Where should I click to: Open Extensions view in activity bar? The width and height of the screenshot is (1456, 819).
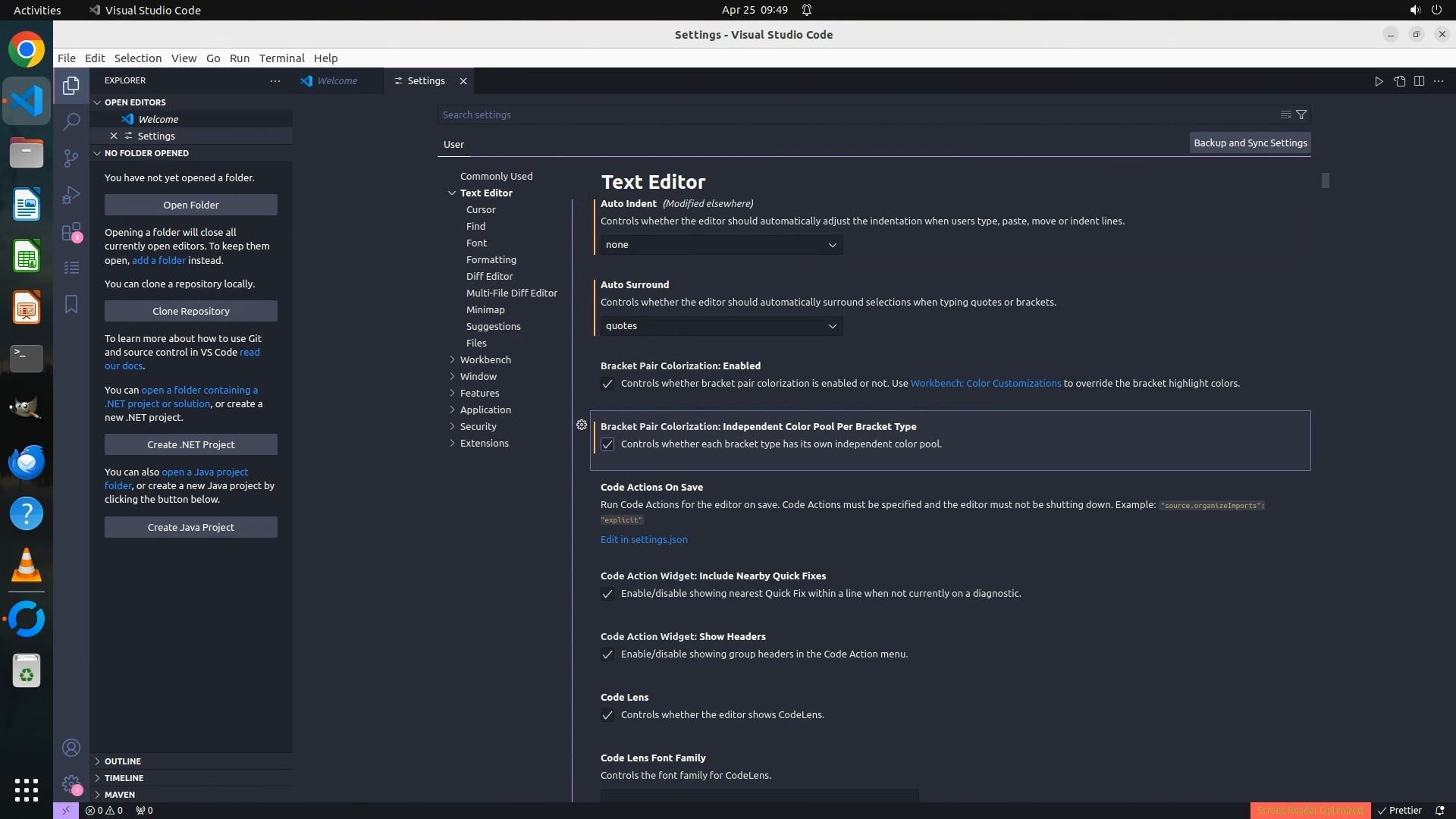(x=71, y=231)
